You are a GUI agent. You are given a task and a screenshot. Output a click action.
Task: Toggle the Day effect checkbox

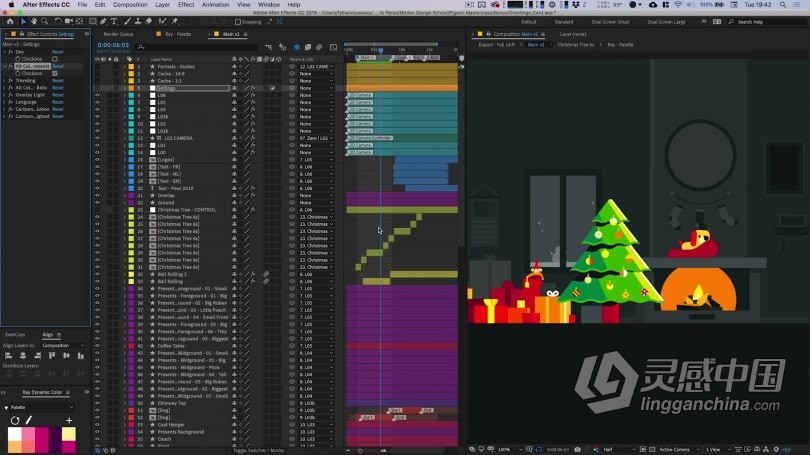(x=55, y=59)
